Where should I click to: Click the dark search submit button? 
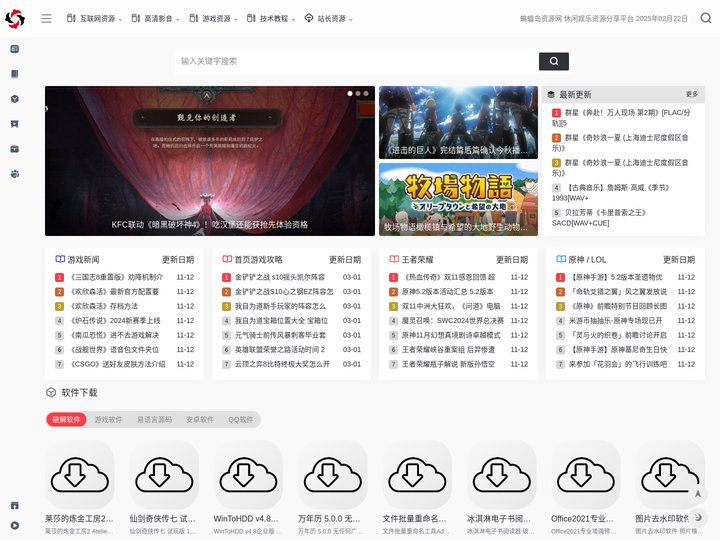[x=554, y=61]
